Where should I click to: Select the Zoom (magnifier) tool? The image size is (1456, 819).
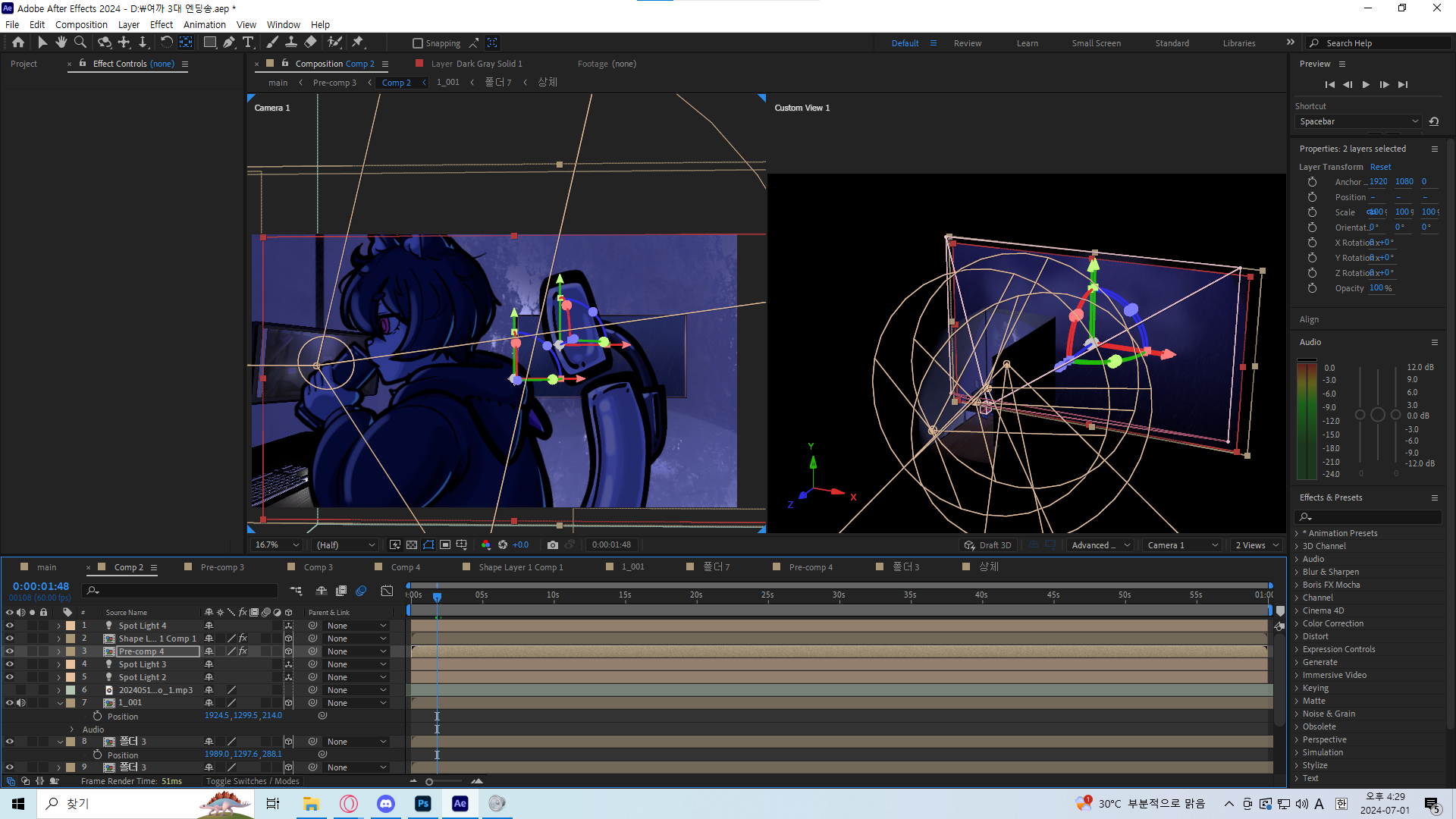pos(80,42)
